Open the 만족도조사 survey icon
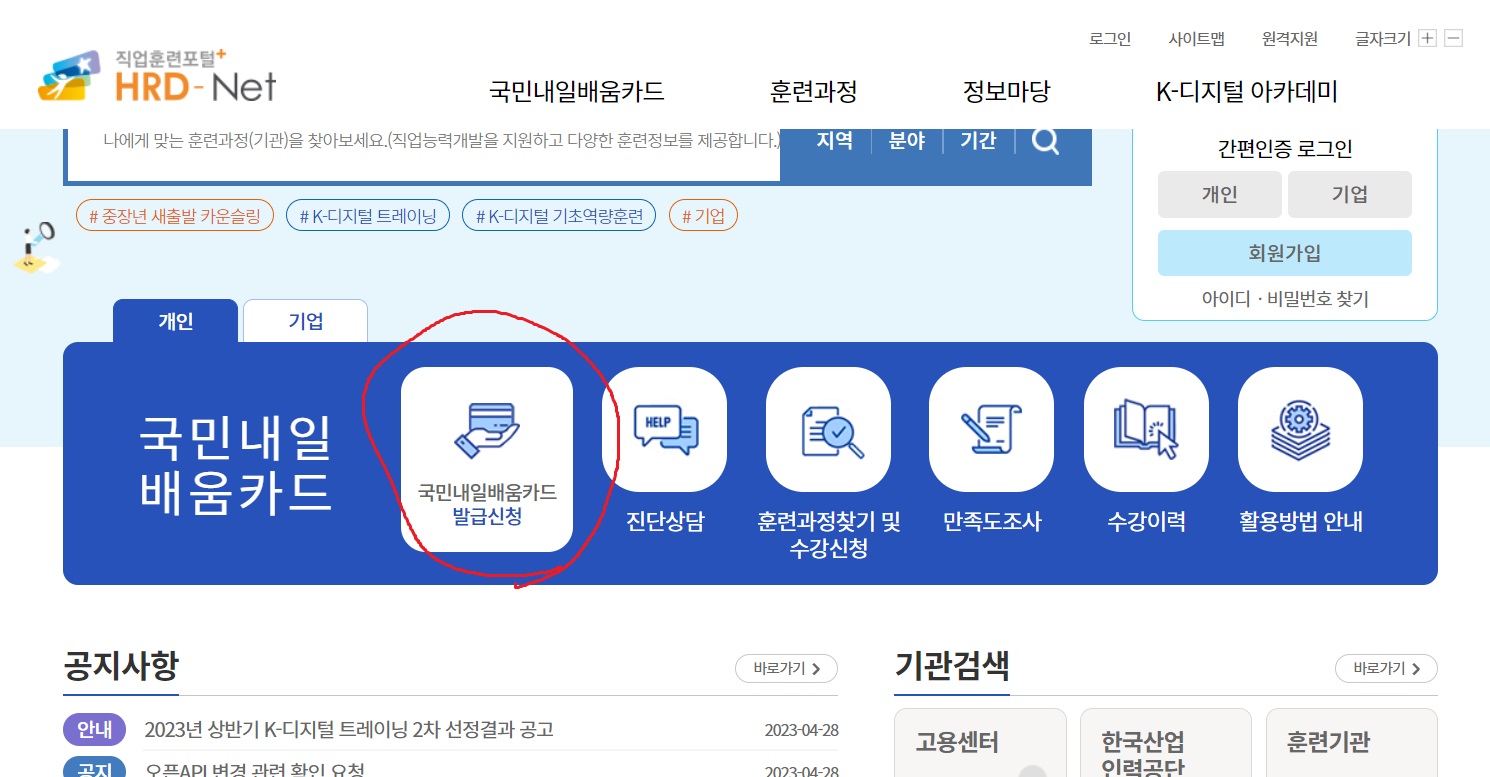 click(991, 429)
